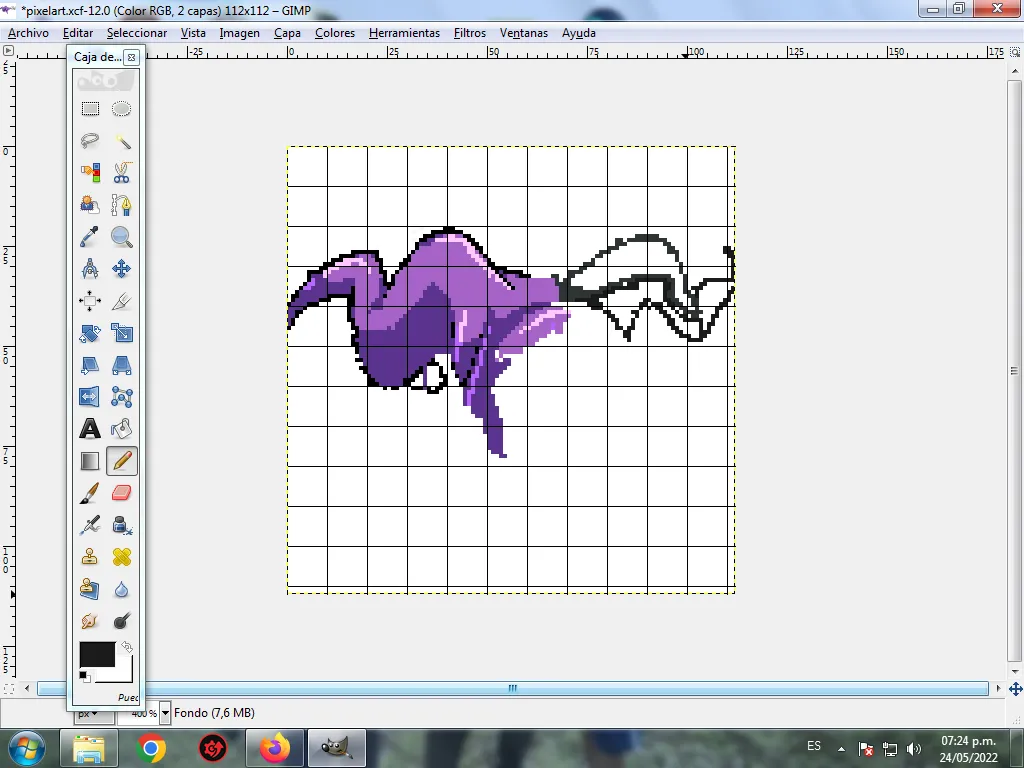Select the Blur/Sharpen droplet tool

click(121, 589)
